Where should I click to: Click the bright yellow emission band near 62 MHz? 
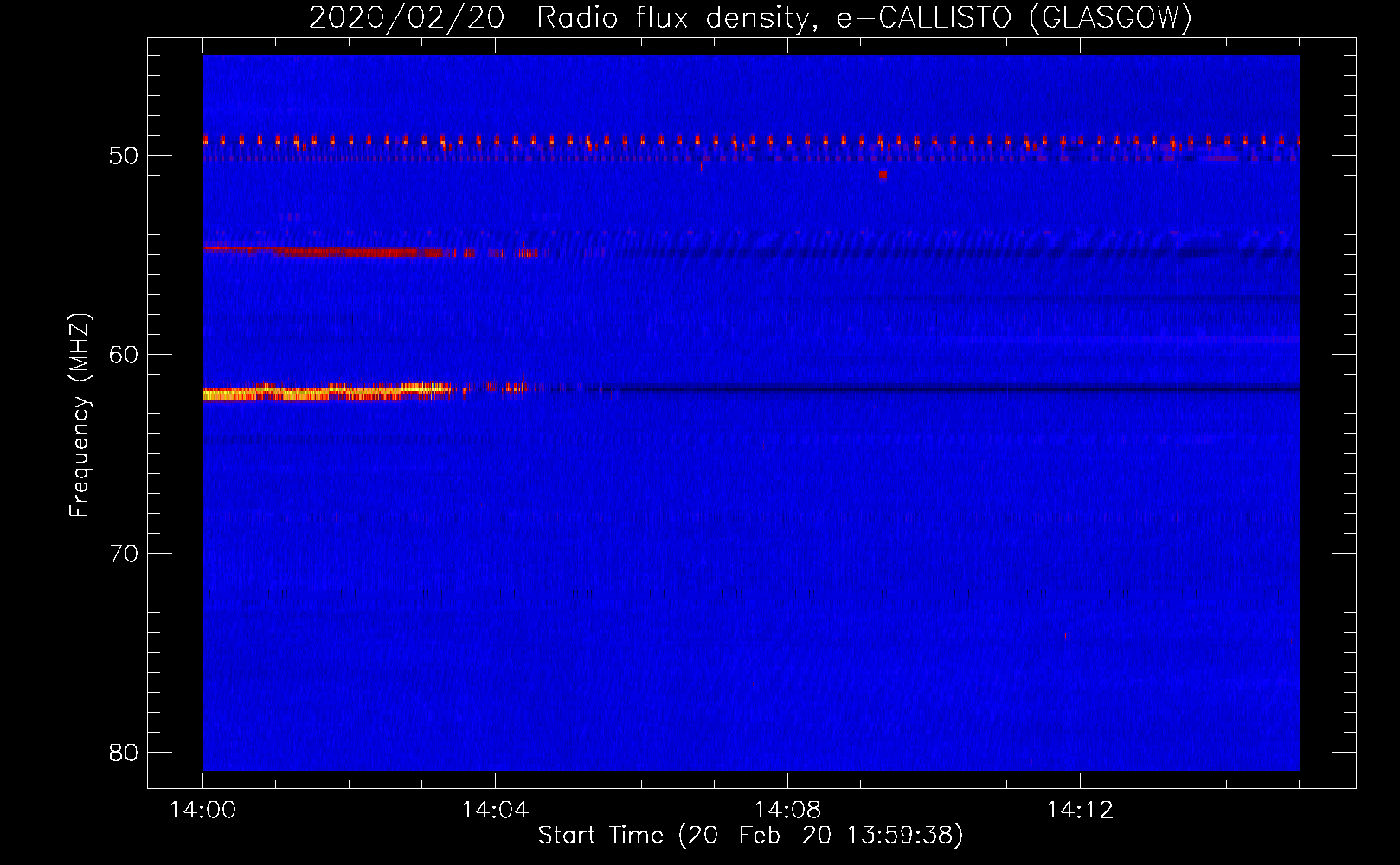[329, 392]
